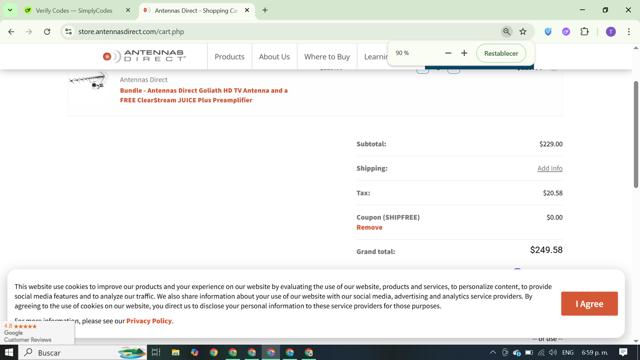Click the Tax value $20.58
Image resolution: width=640 pixels, height=360 pixels.
click(553, 193)
